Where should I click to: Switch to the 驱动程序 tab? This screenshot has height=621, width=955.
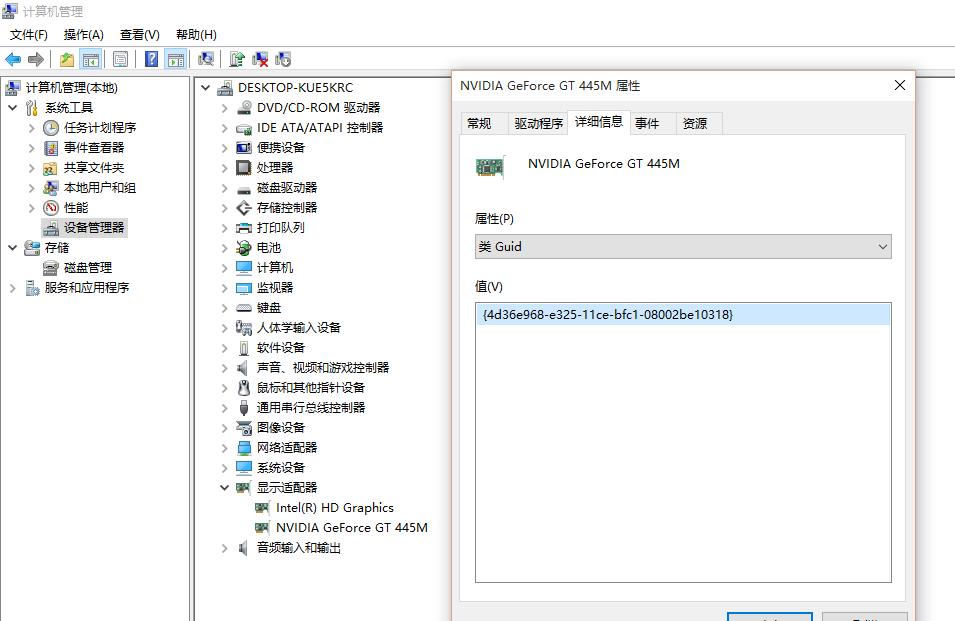(x=538, y=124)
